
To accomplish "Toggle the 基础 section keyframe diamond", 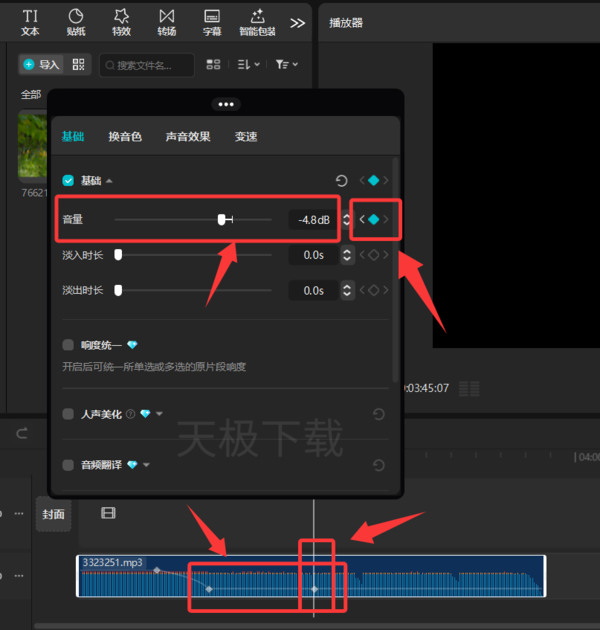I will [x=373, y=181].
